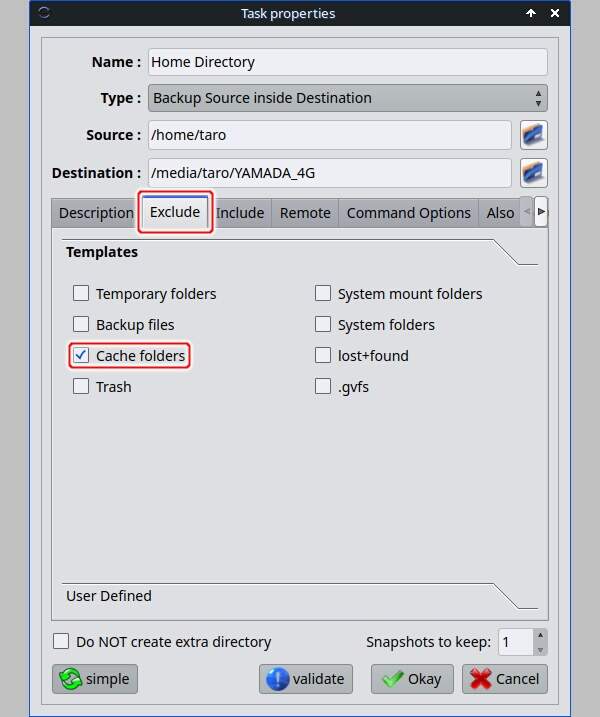Check the System folders template
The image size is (600, 717).
pos(323,325)
